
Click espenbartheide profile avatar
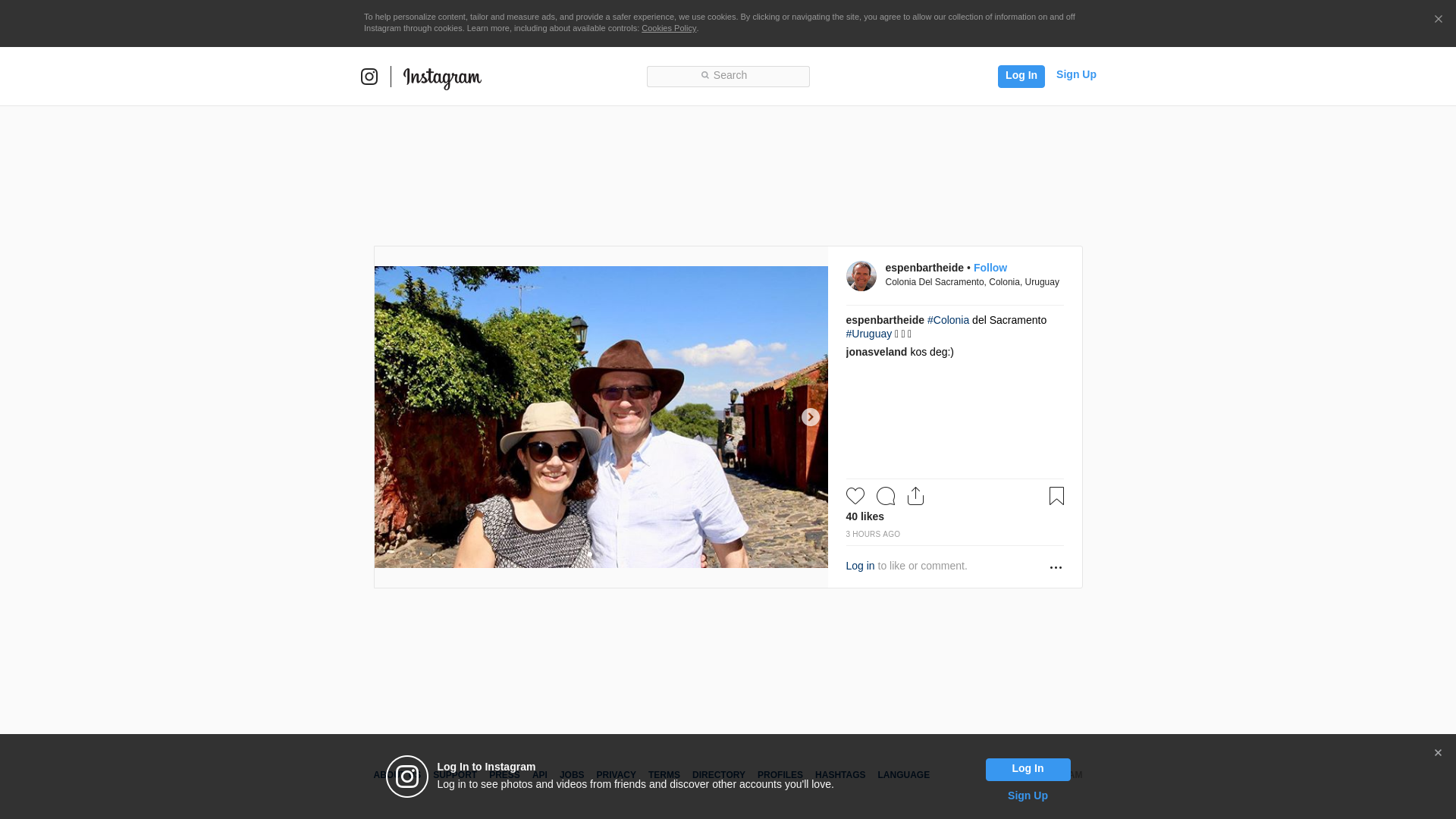[x=861, y=276]
